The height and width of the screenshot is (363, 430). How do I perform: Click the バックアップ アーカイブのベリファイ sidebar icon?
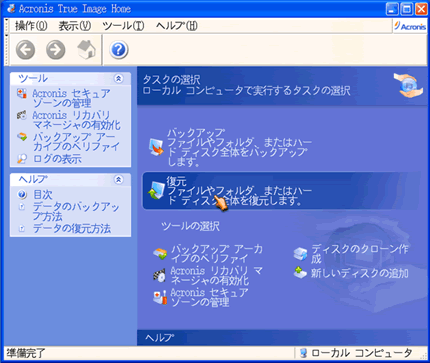point(22,137)
